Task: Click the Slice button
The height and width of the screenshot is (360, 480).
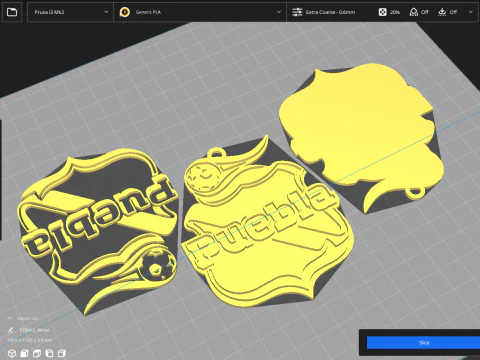Action: click(423, 343)
